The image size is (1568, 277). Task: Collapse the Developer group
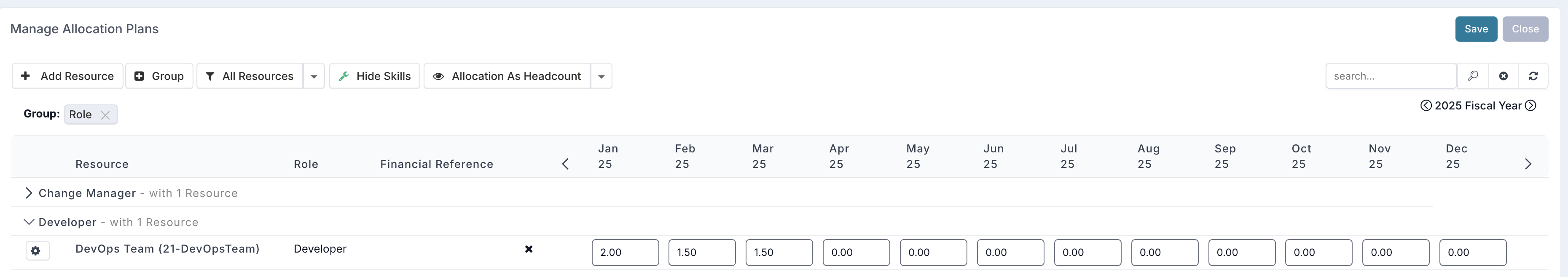point(29,222)
